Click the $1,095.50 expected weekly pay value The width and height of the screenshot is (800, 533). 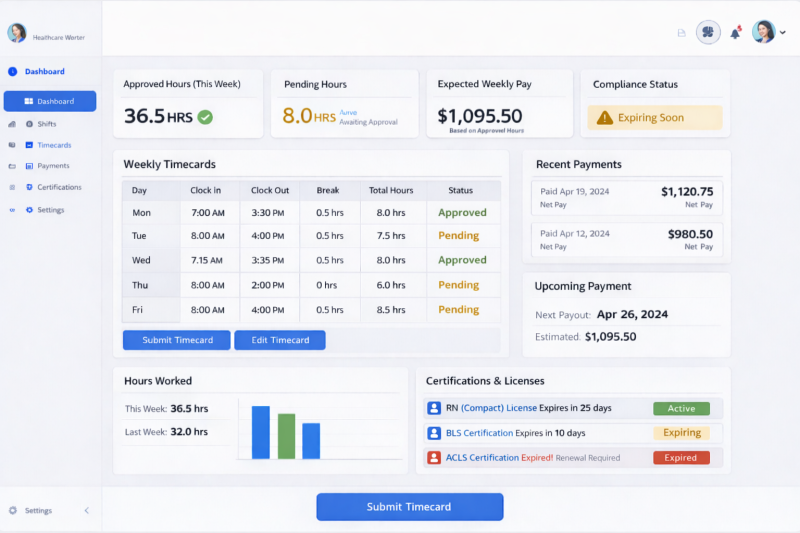(480, 116)
